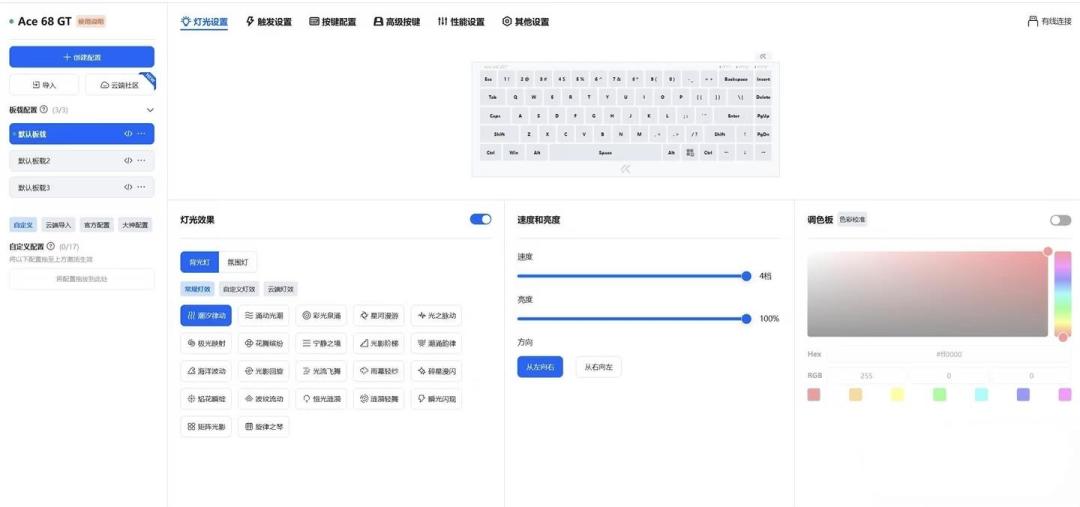
Task: Open the 云端社区 cloud community
Action: point(120,85)
